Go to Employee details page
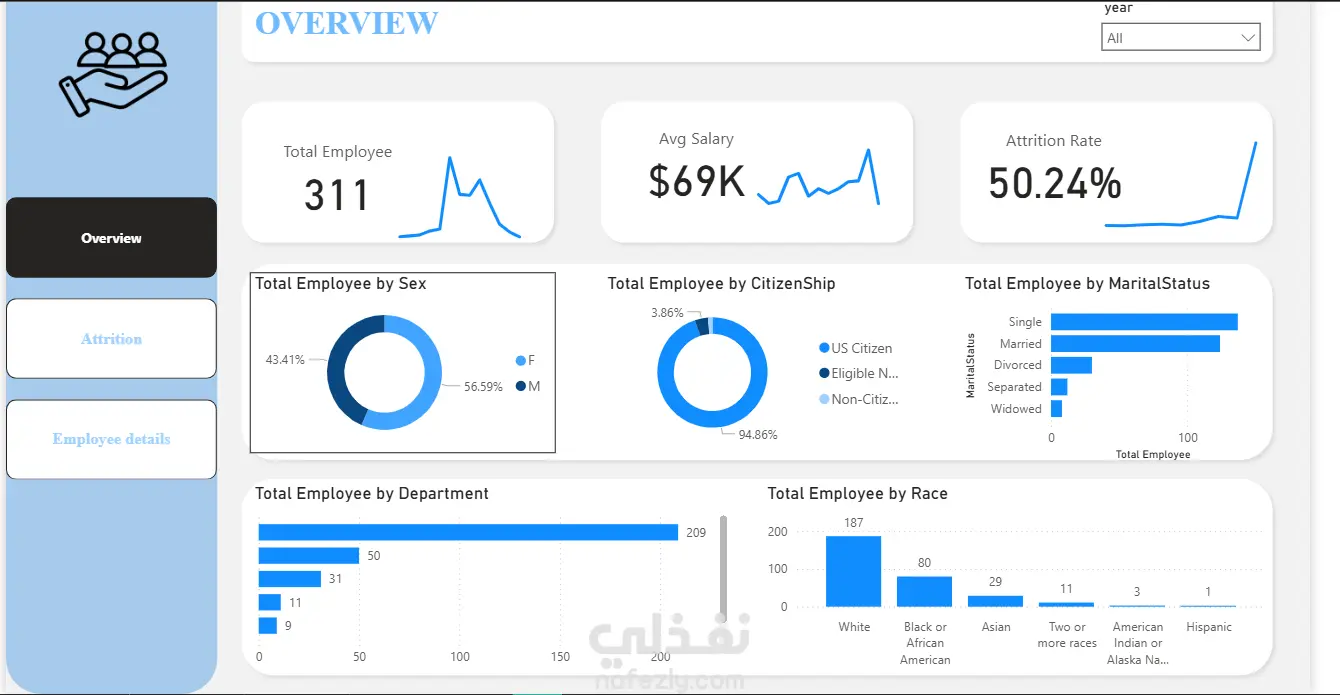This screenshot has width=1340, height=695. [111, 439]
